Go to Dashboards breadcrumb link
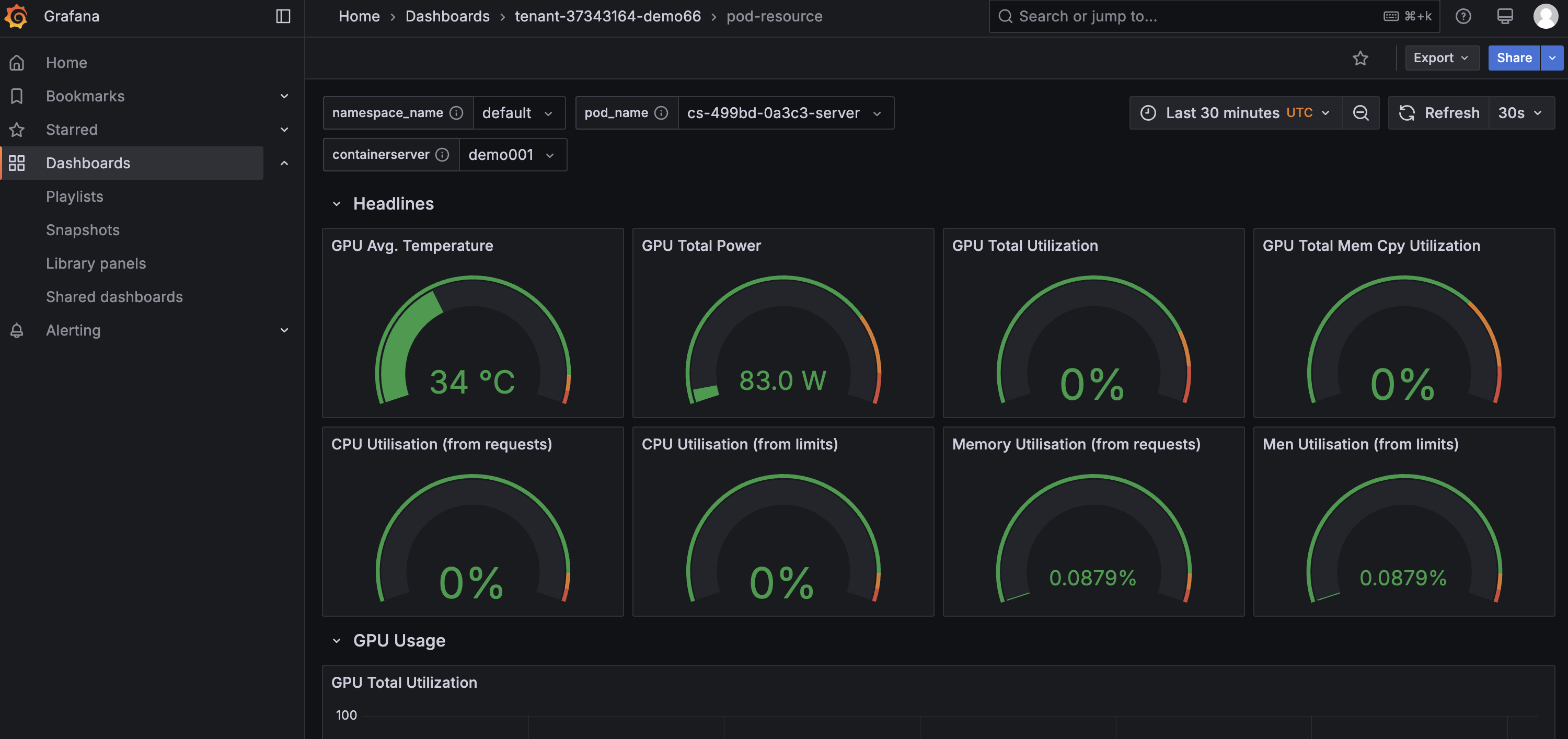Screen dimensions: 1568x739 (447, 16)
